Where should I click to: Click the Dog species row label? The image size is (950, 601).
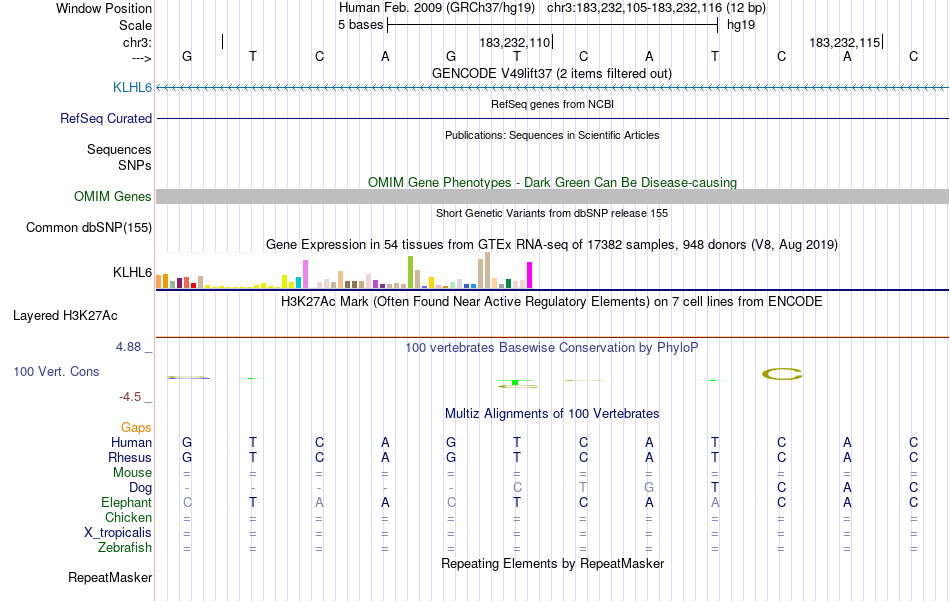140,488
